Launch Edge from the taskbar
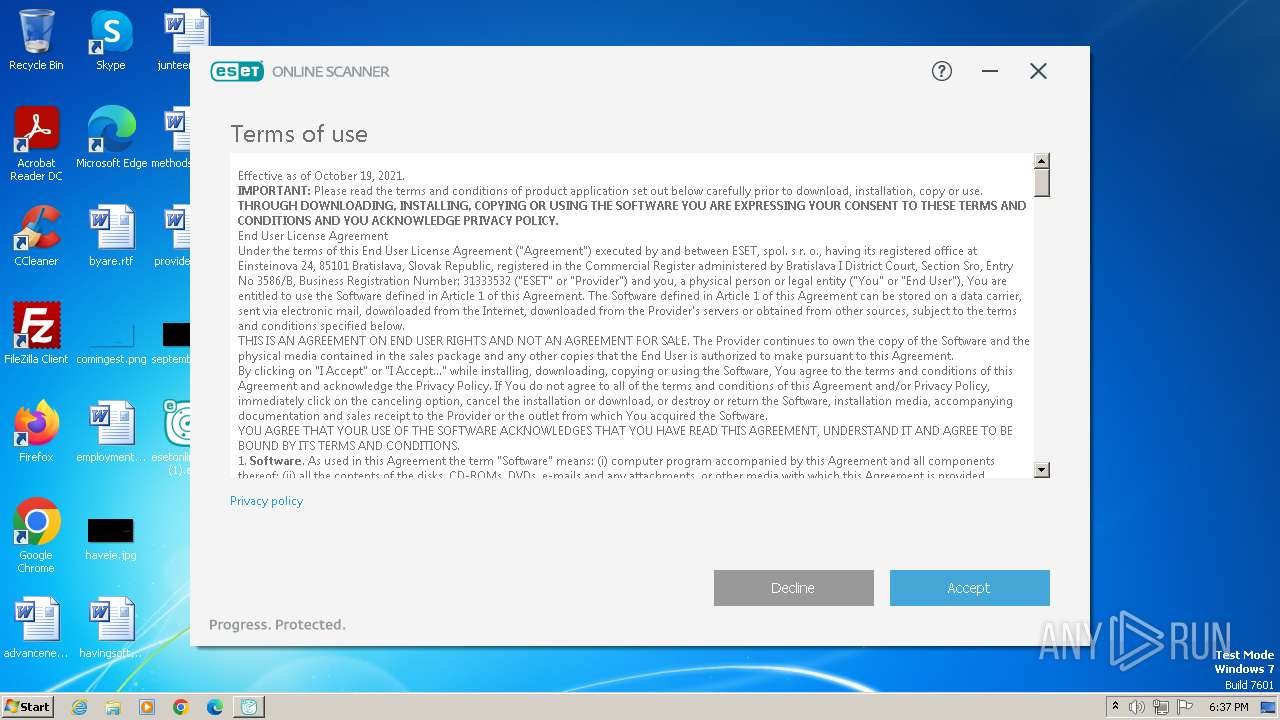Screen dimensions: 1280x720 (x=215, y=707)
